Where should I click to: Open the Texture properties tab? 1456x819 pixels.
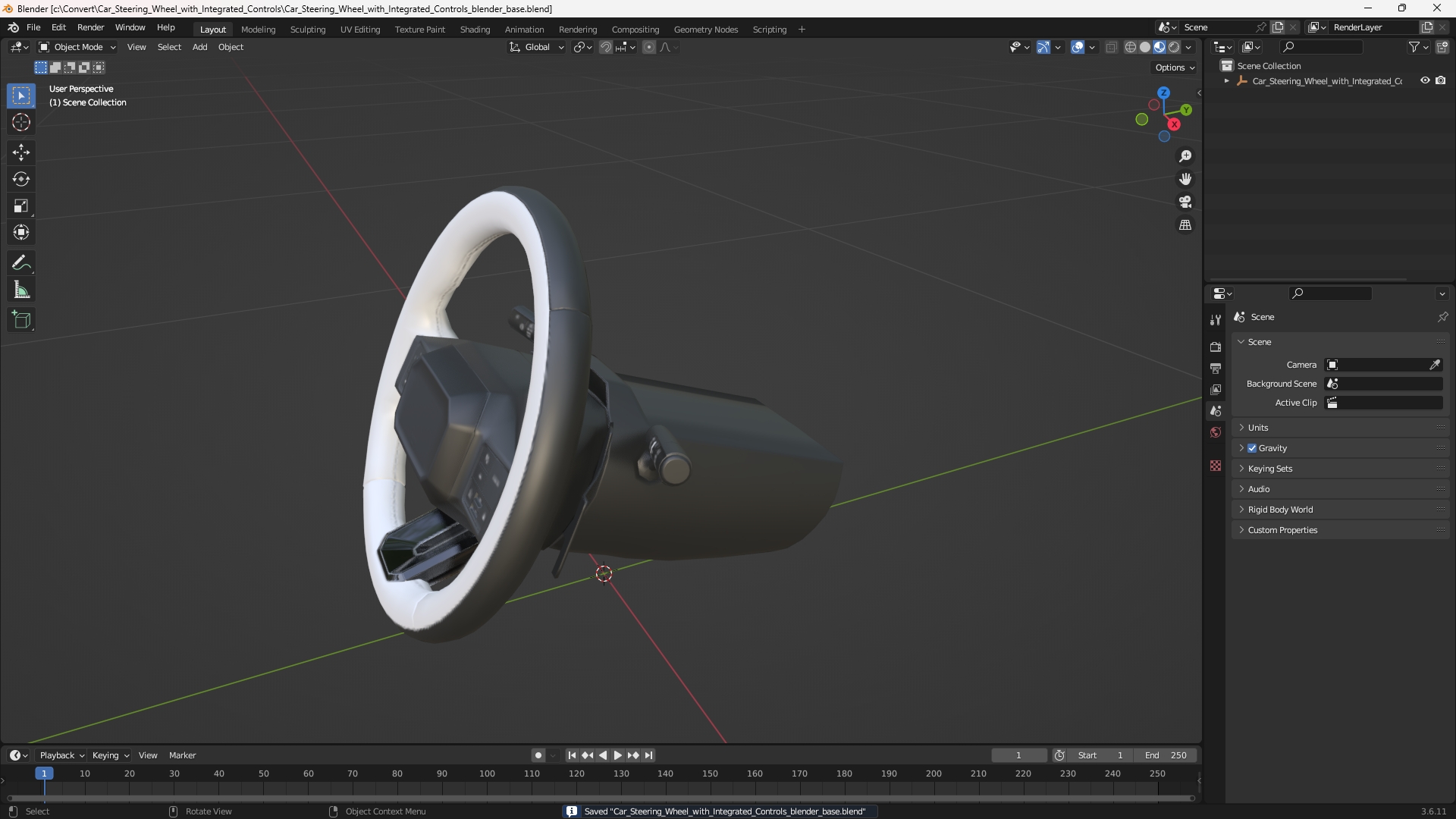coord(1216,466)
